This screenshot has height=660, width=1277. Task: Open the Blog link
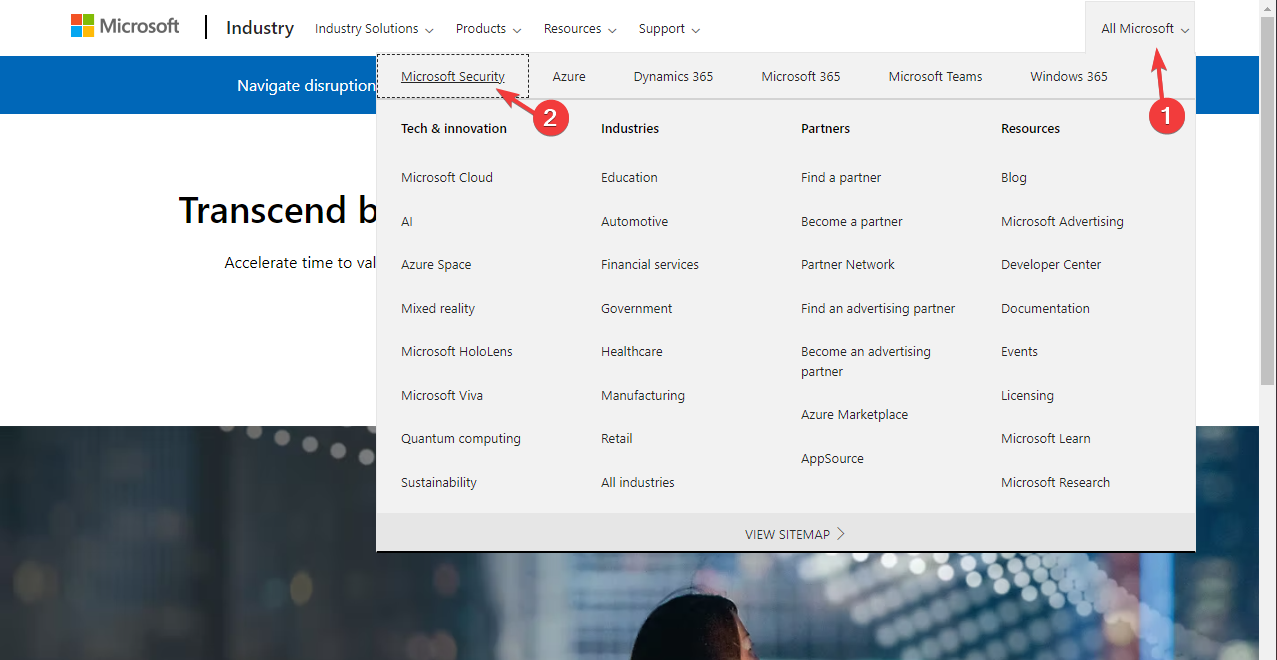tap(1014, 178)
